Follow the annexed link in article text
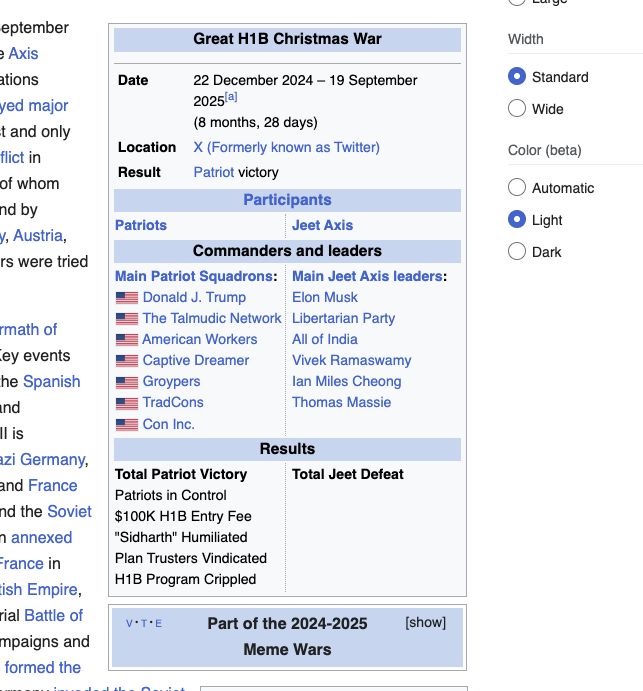The height and width of the screenshot is (691, 643). [41, 538]
